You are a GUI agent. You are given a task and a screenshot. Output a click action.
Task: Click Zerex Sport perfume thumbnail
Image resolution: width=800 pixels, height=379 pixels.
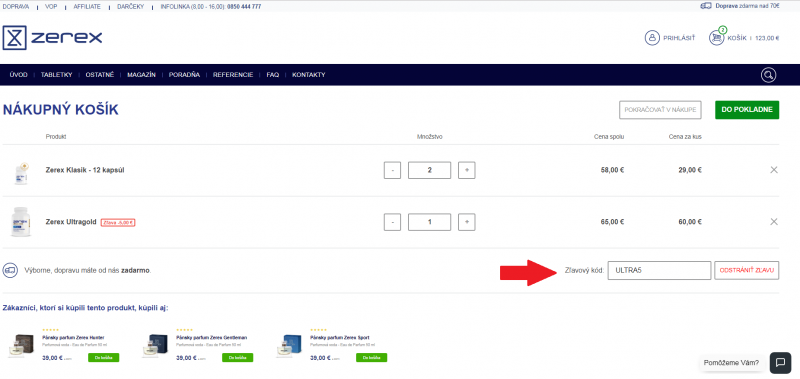coord(289,347)
